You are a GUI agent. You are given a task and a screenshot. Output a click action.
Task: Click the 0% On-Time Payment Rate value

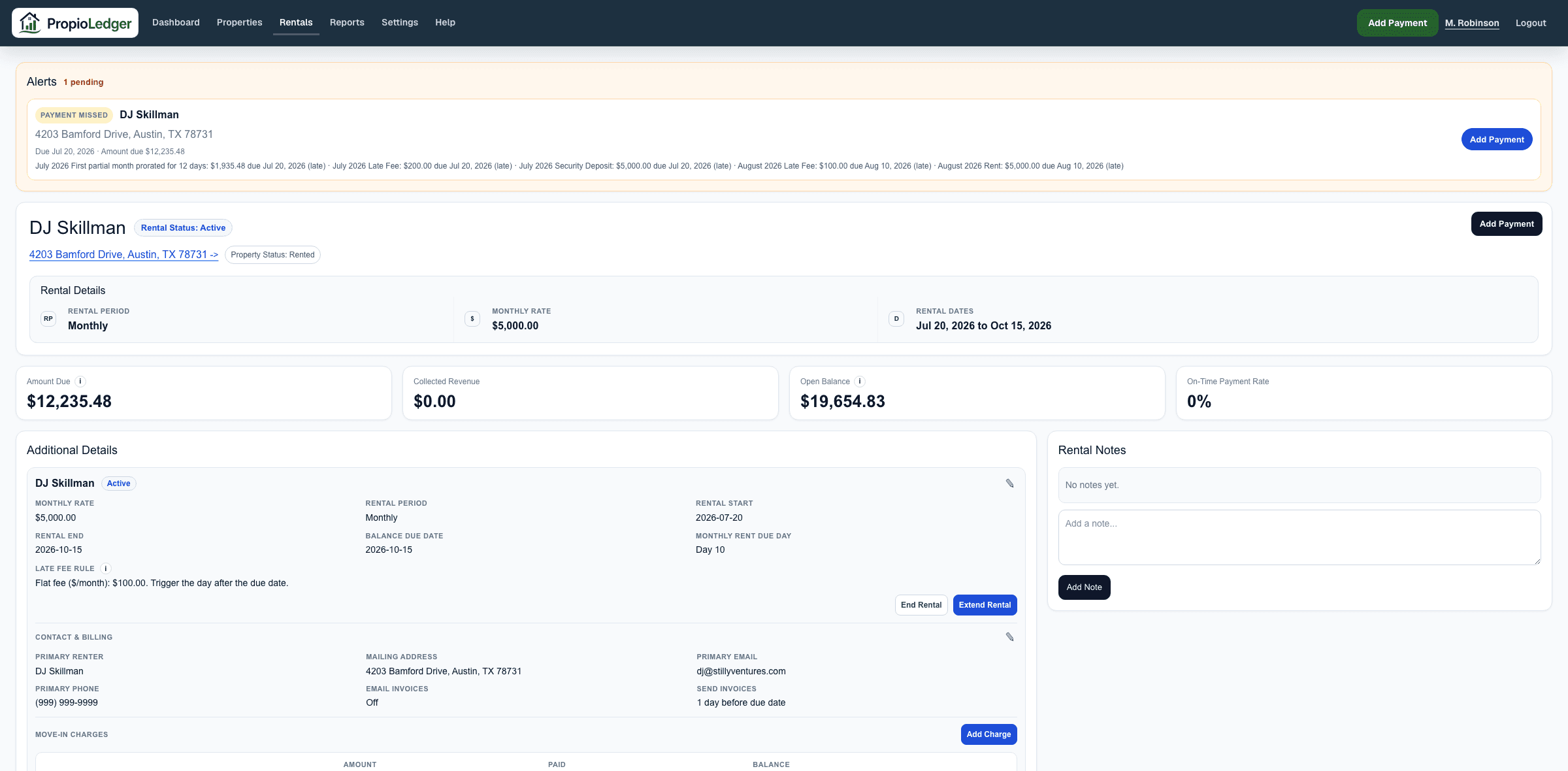tap(1199, 401)
